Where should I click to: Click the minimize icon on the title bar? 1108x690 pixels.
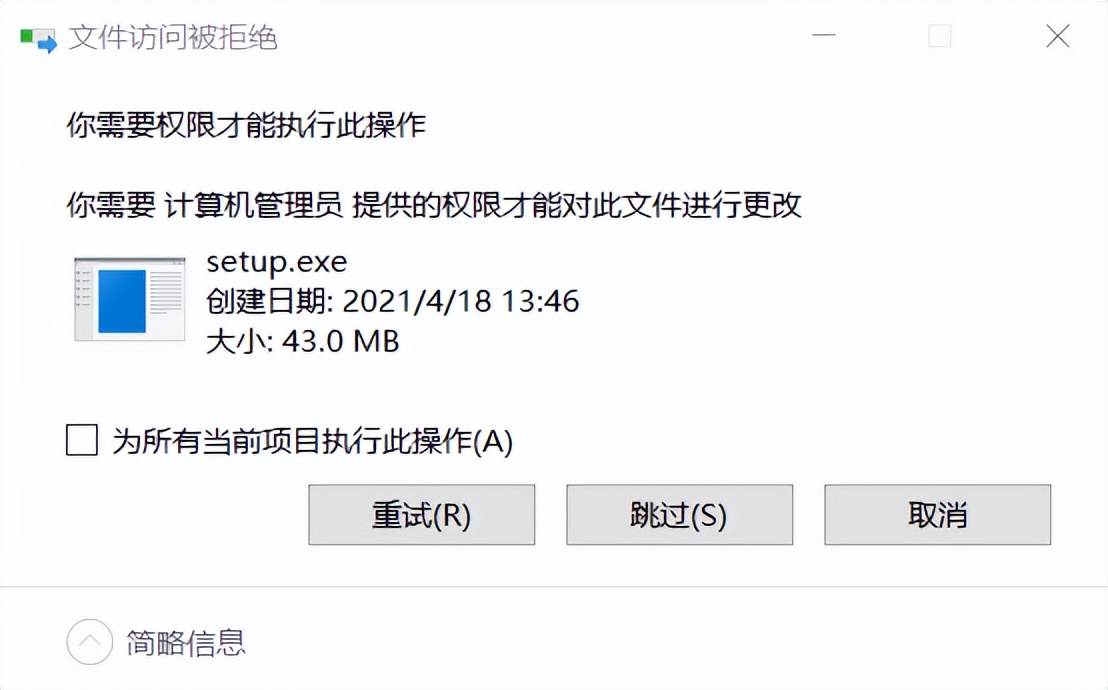coord(824,36)
